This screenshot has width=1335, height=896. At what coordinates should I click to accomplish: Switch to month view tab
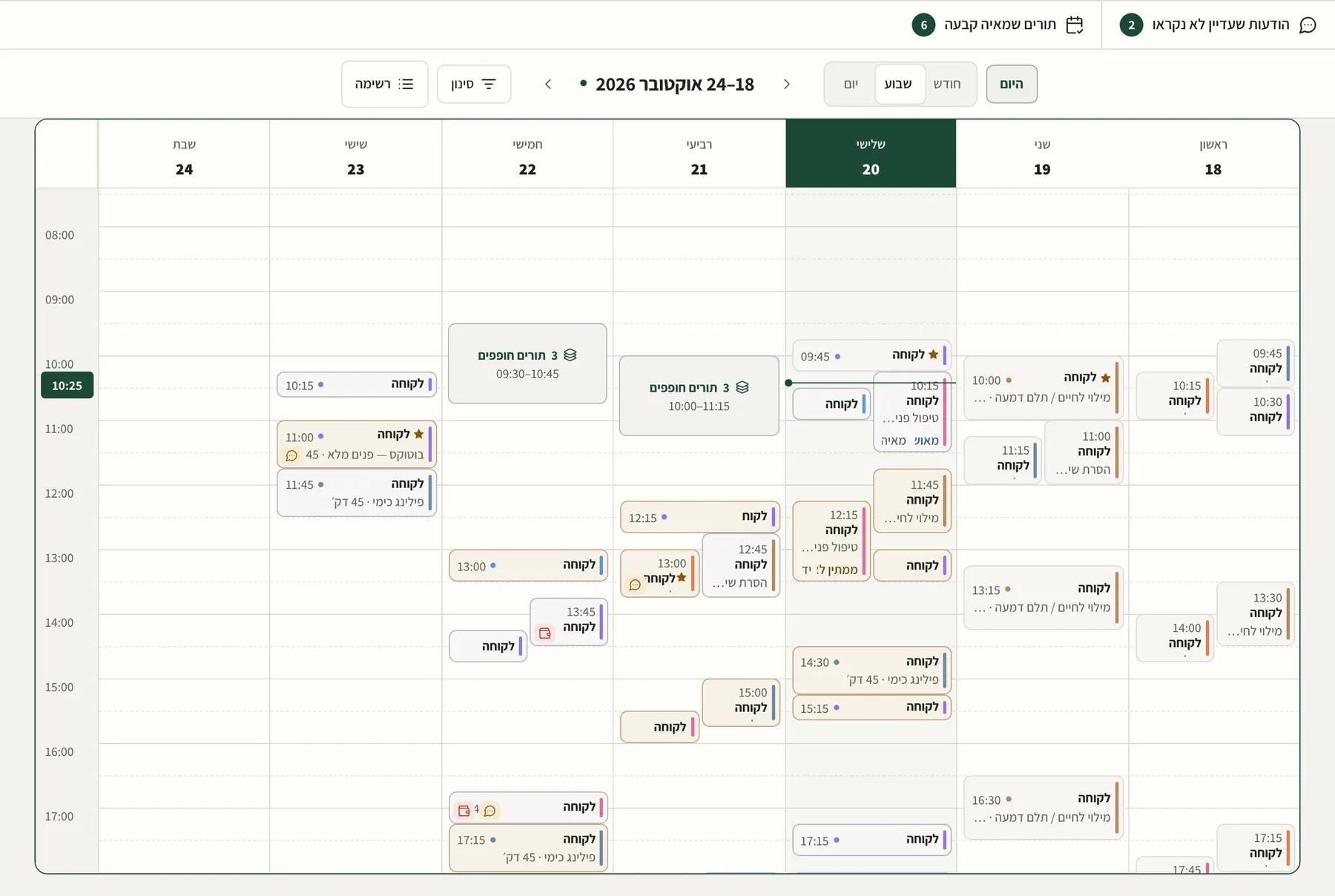pos(947,84)
